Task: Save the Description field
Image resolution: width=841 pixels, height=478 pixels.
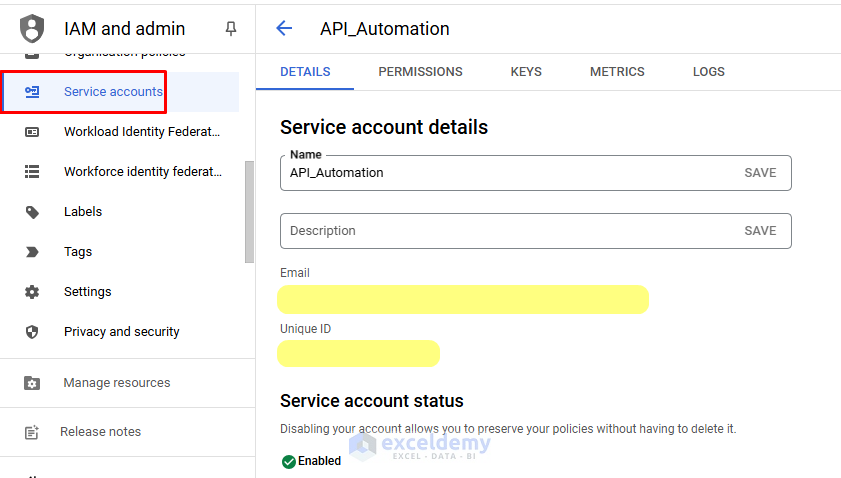Action: [760, 231]
